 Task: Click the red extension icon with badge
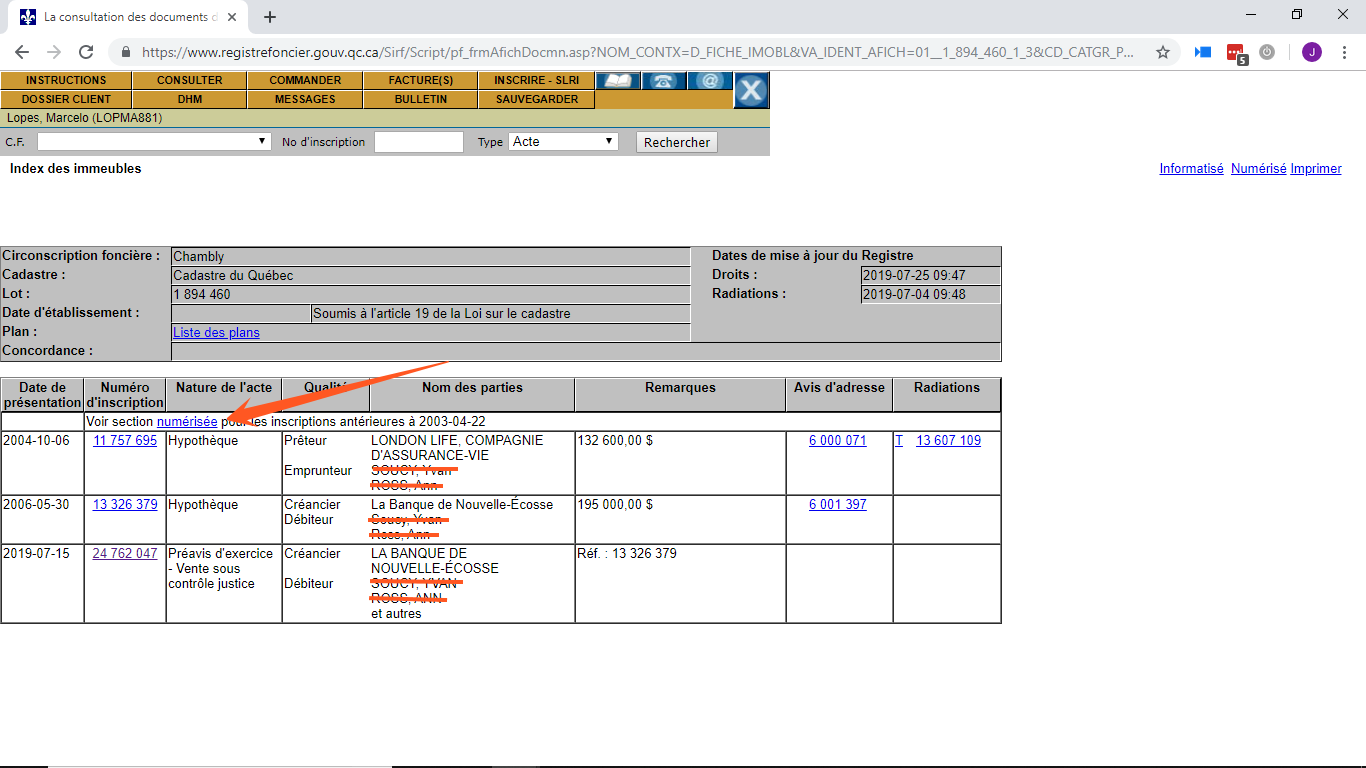(1236, 53)
